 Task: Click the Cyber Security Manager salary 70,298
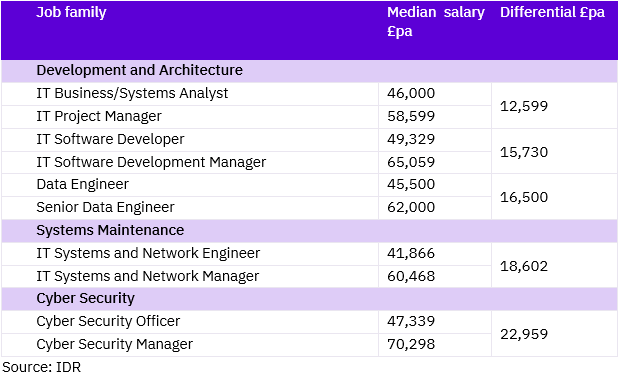coord(411,344)
